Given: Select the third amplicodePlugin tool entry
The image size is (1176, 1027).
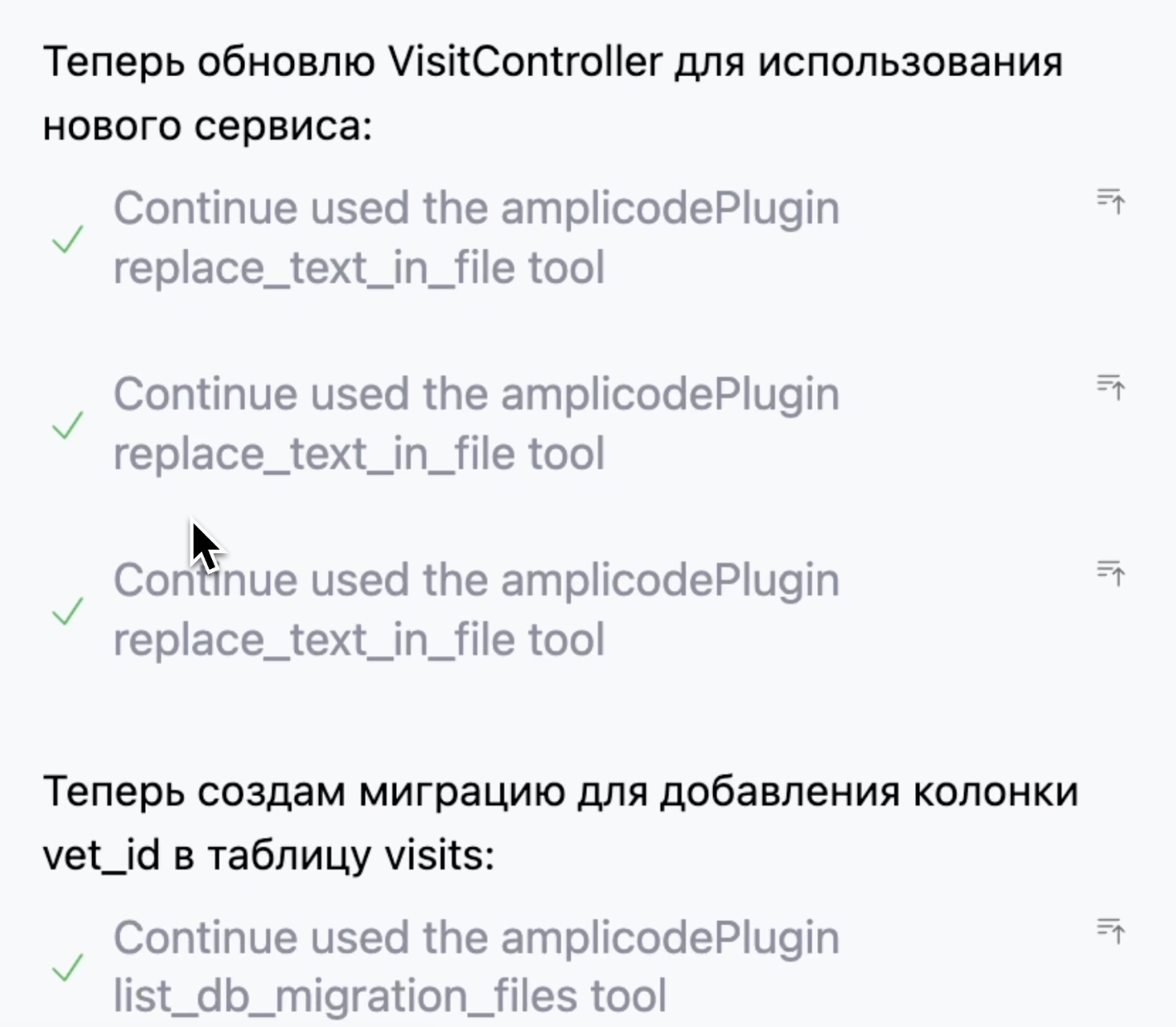Looking at the screenshot, I should tap(476, 609).
